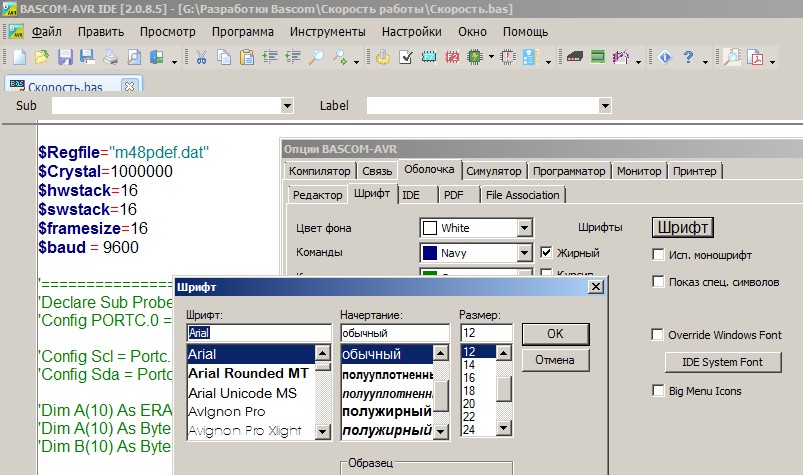Click the font size list scrollbar thumb
Image resolution: width=803 pixels, height=475 pixels.
[x=504, y=390]
